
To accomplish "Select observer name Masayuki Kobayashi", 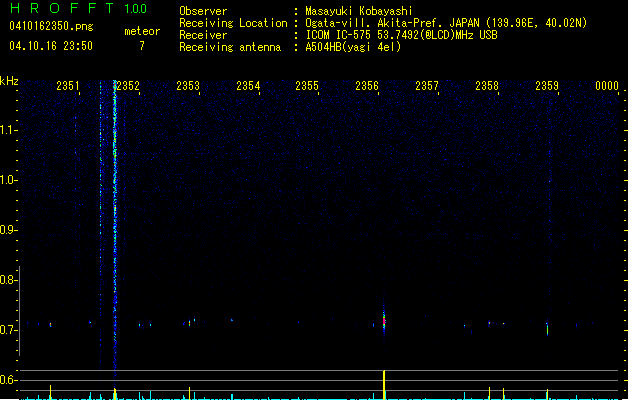I will click(x=359, y=11).
